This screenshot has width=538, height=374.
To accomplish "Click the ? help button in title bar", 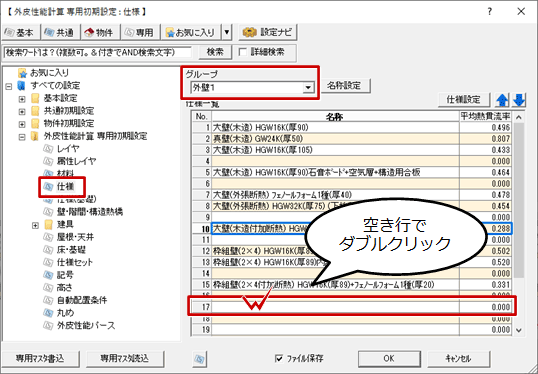I will click(x=490, y=12).
